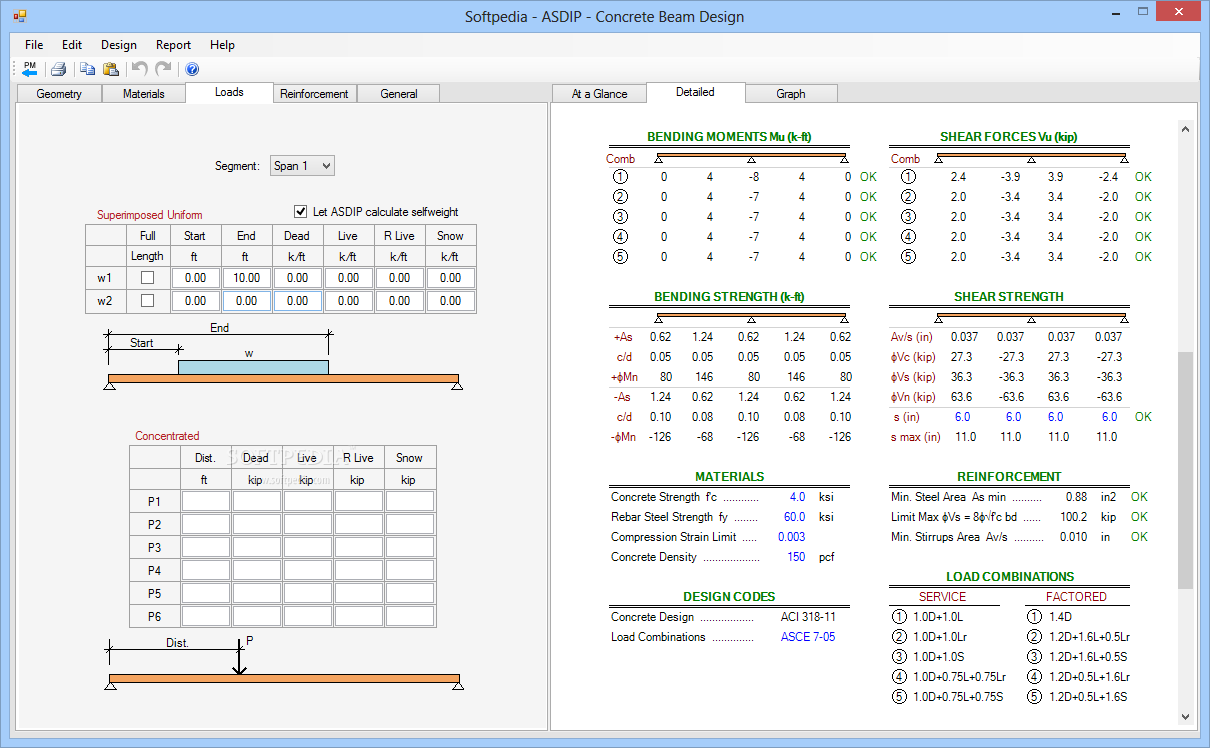Screen dimensions: 1210x748
Task: Check the Full Length box for w1
Action: click(147, 278)
